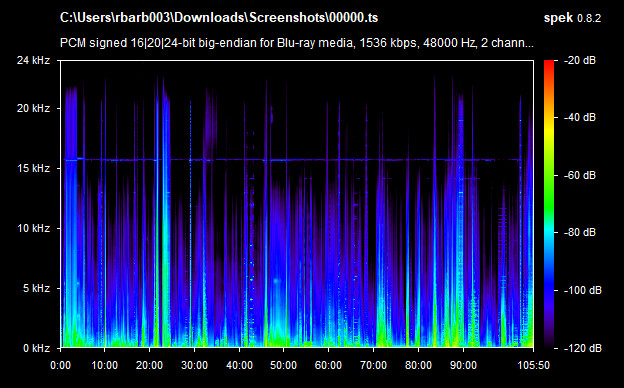This screenshot has width=624, height=388.
Task: Click the 20 kHz frequency axis label
Action: [33, 108]
